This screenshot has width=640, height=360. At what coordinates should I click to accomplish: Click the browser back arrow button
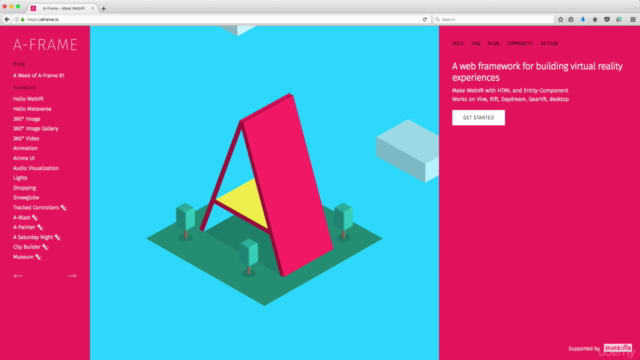7,19
